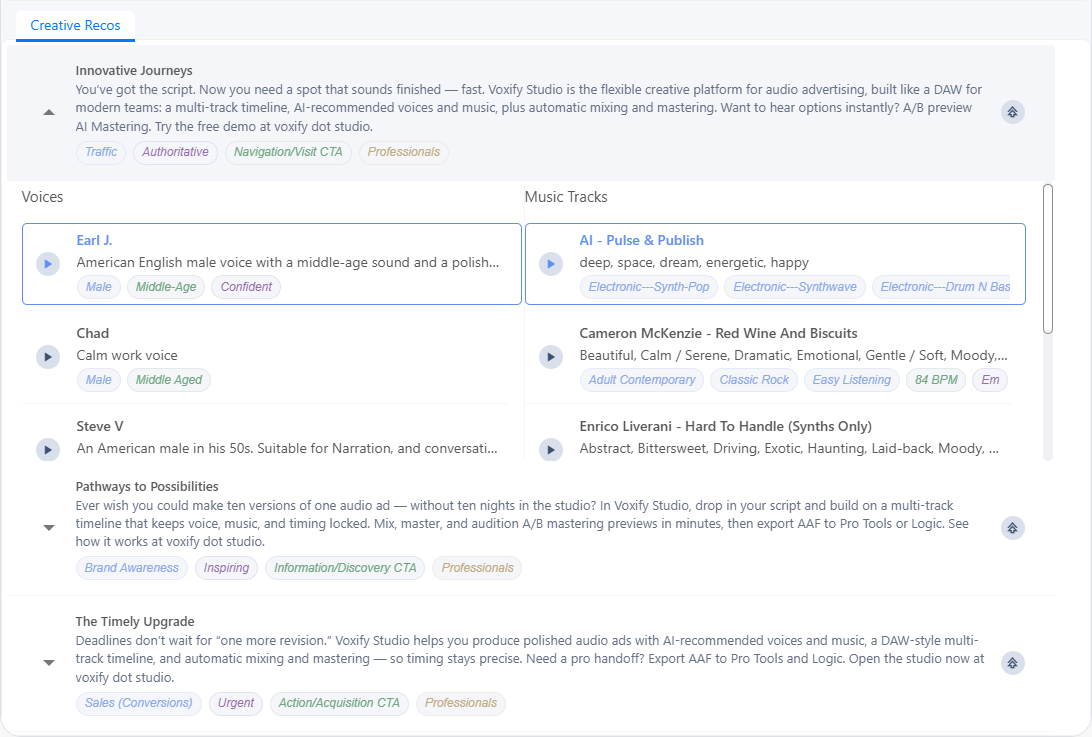Screen dimensions: 1092x737
Task: Play the AI - Pulse & Publish track
Action: tap(551, 264)
